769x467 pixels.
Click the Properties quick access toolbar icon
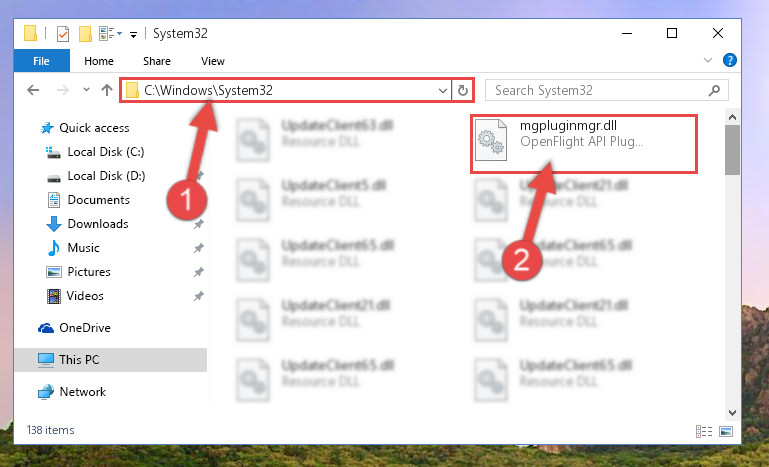point(63,34)
